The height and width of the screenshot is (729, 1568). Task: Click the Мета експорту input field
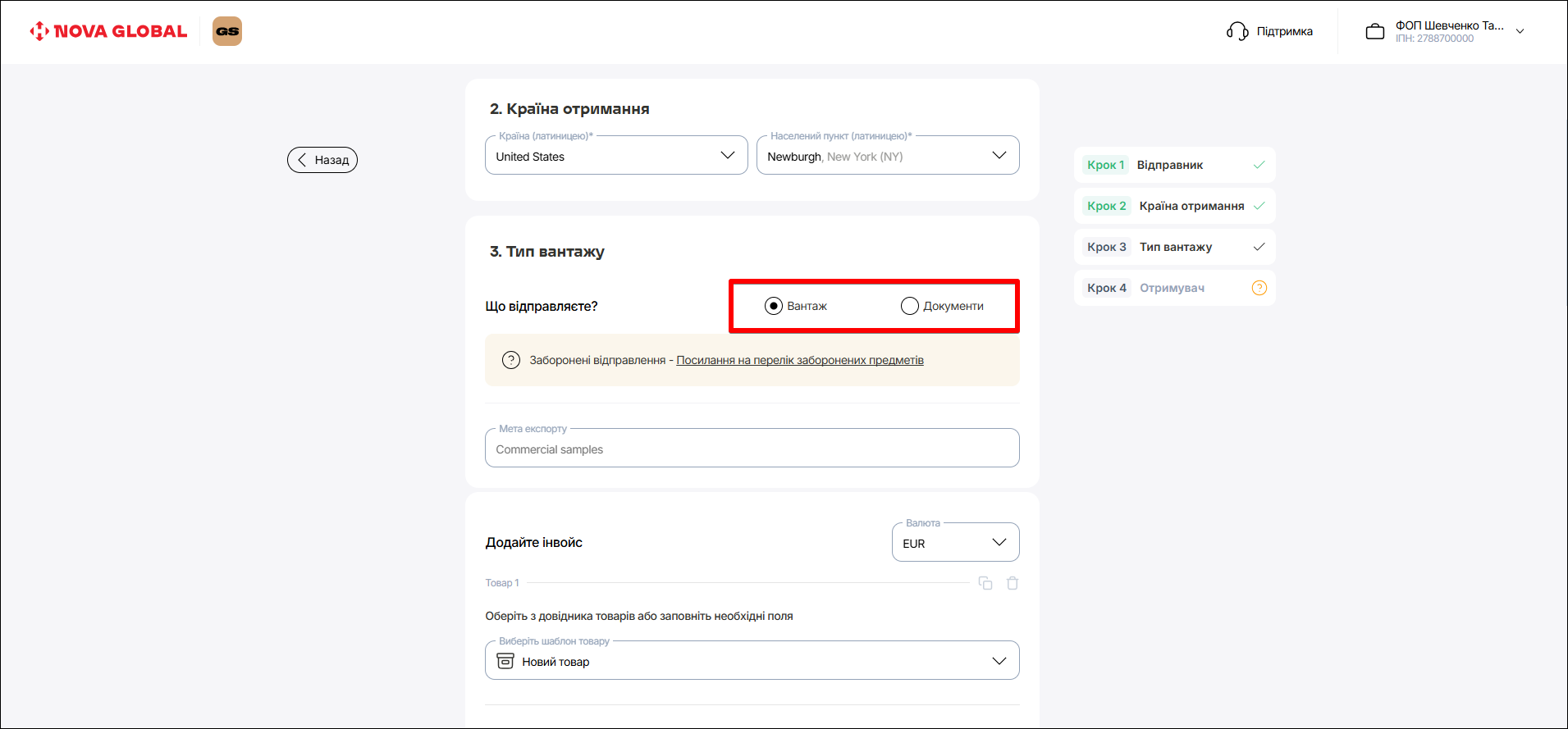pyautogui.click(x=752, y=449)
